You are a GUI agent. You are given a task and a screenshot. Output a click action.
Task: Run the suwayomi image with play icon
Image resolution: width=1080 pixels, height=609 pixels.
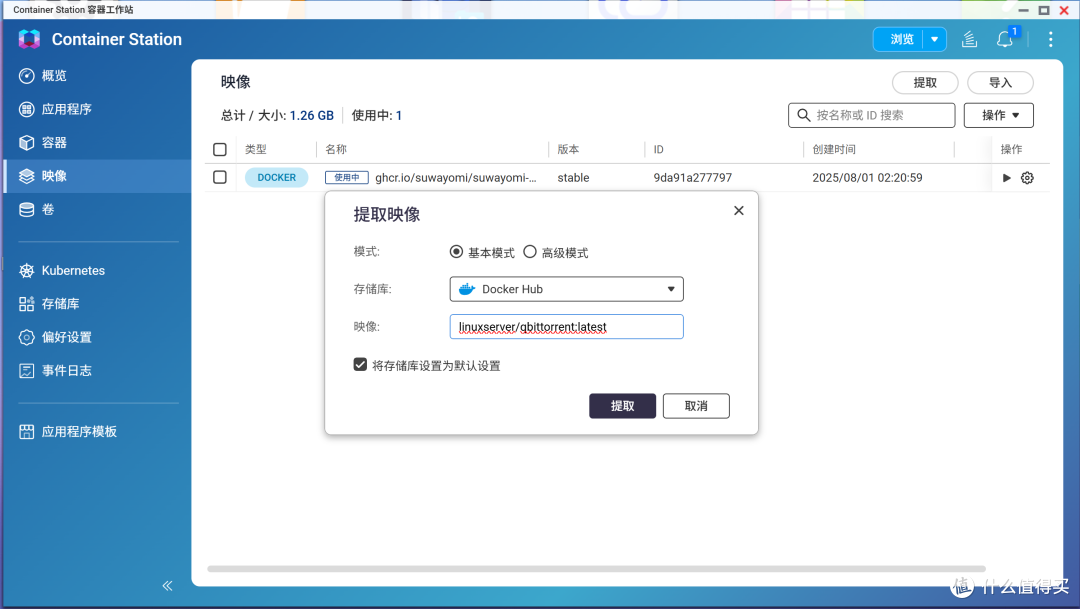point(1006,178)
